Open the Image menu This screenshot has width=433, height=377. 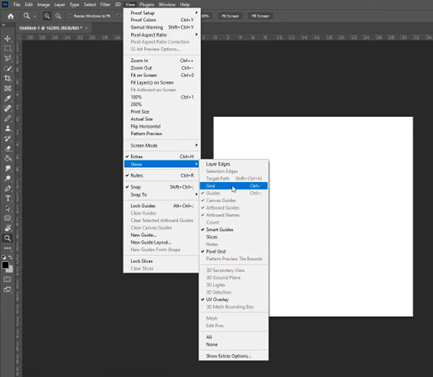point(43,5)
